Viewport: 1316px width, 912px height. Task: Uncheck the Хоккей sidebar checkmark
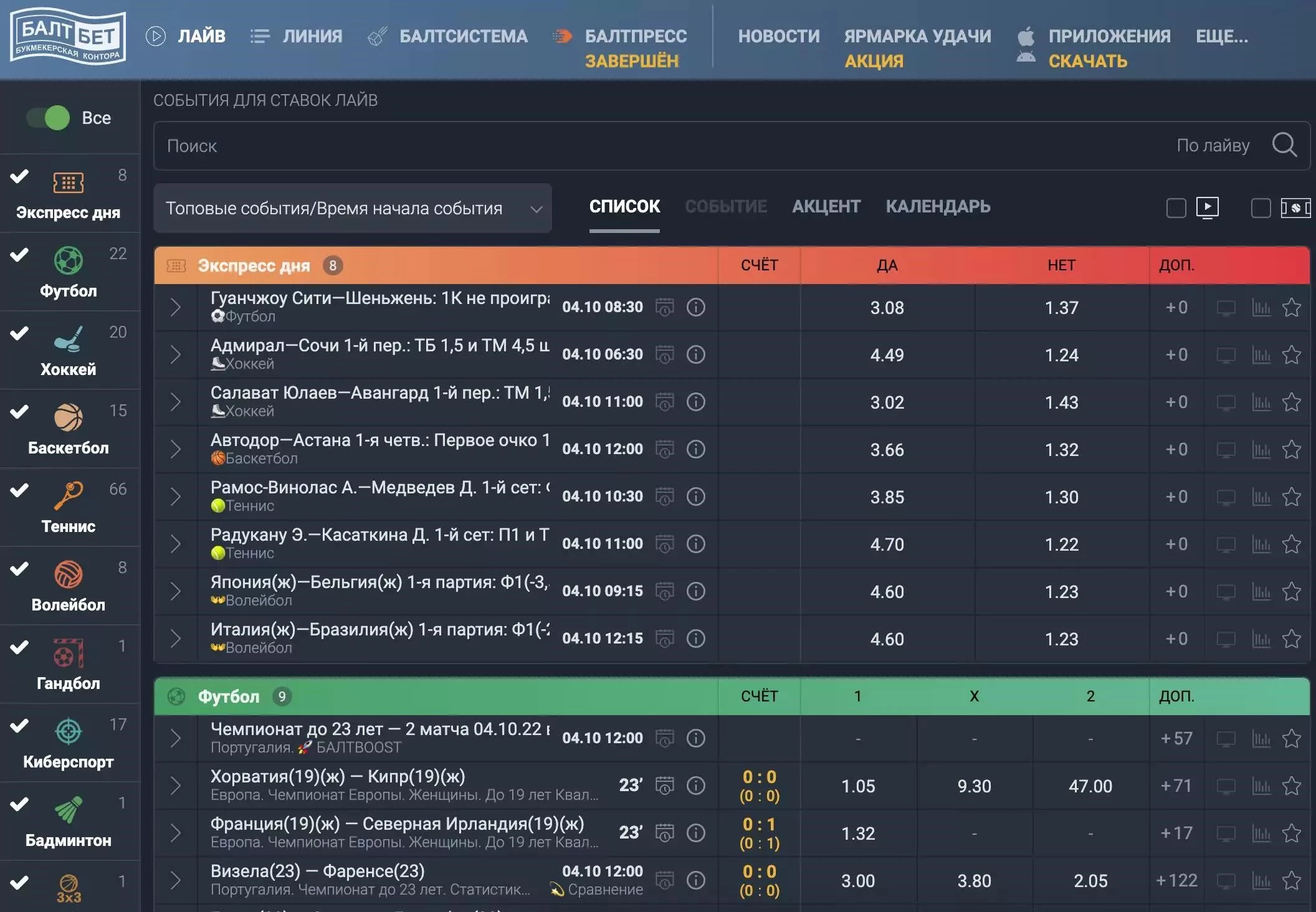(x=19, y=333)
